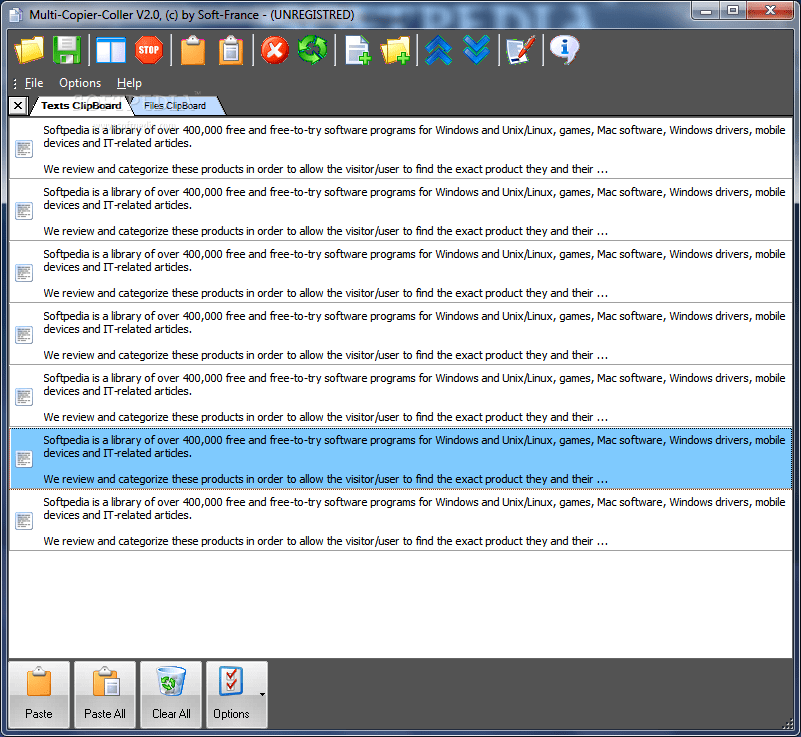Image resolution: width=801 pixels, height=737 pixels.
Task: Click the window resize grip corner
Action: 787,723
